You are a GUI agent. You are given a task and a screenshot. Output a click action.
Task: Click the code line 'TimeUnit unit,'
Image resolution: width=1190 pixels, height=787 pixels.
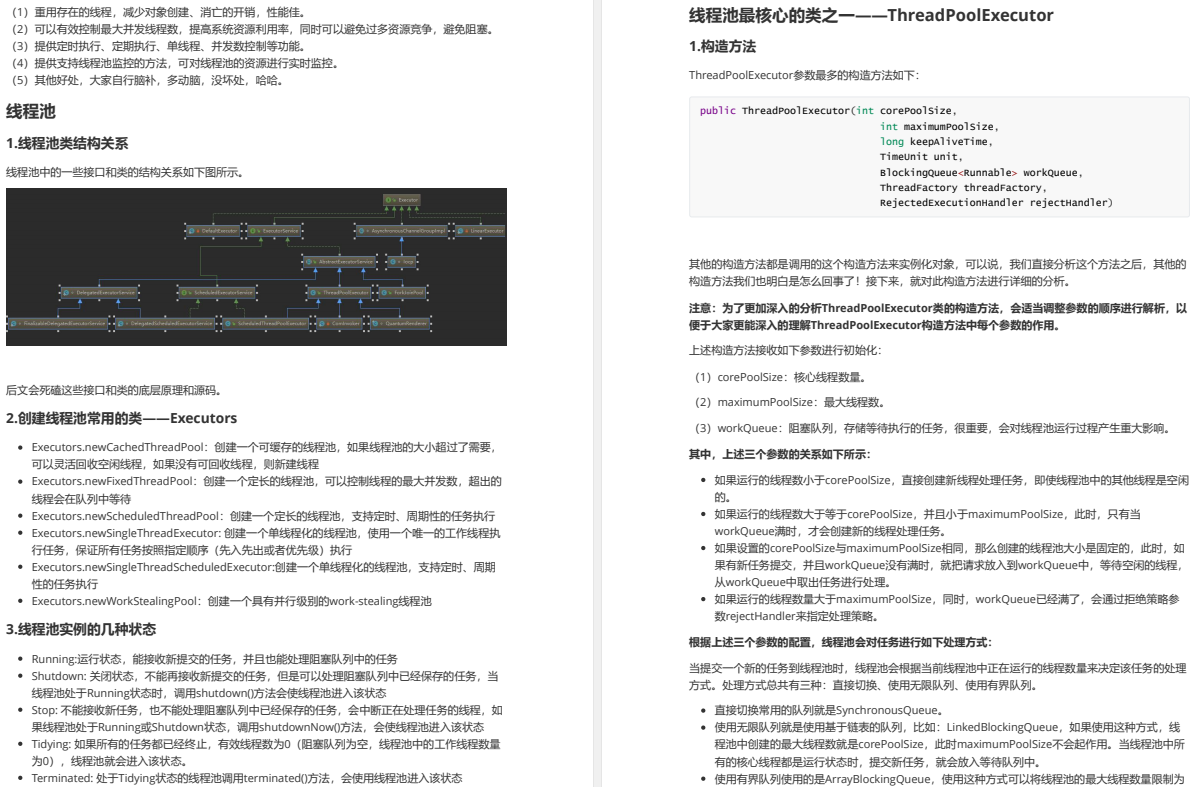[x=921, y=156]
